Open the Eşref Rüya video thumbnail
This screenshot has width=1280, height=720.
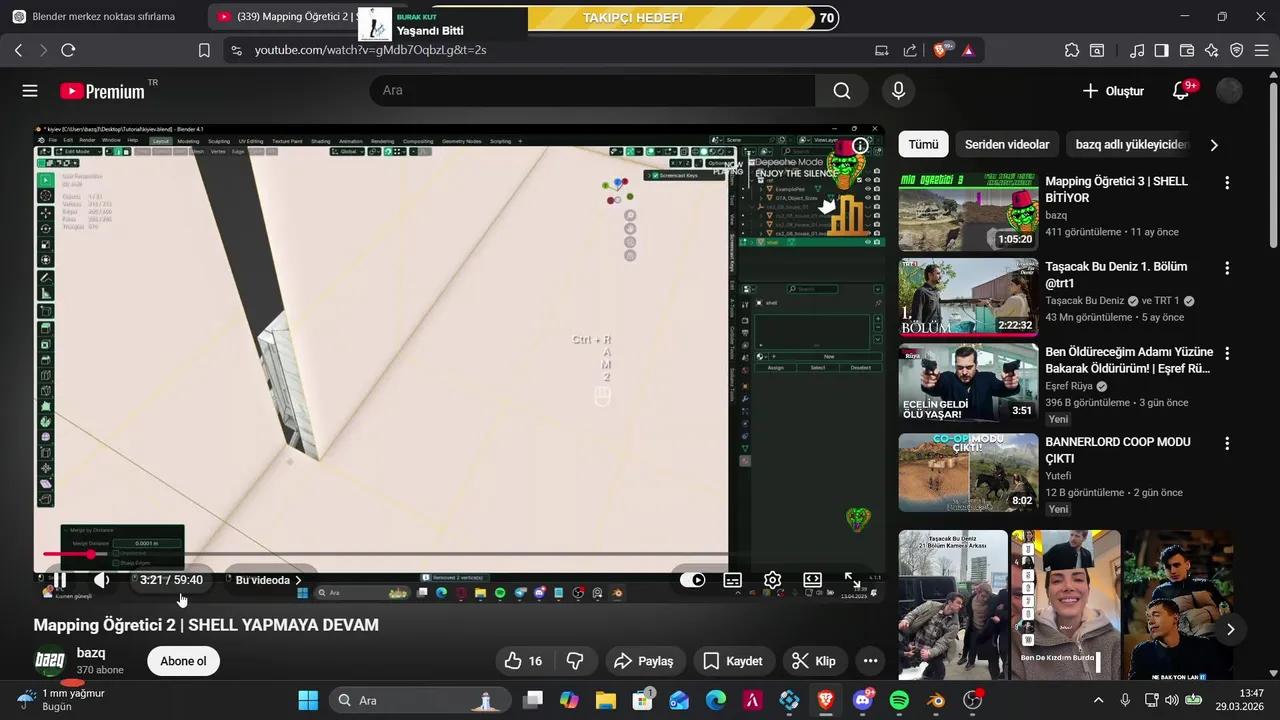tap(968, 383)
